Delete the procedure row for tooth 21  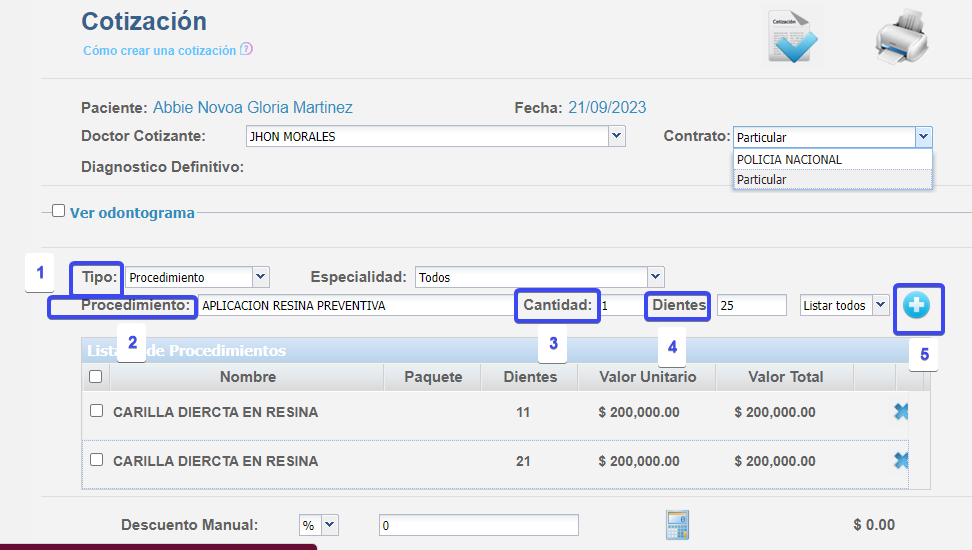901,460
